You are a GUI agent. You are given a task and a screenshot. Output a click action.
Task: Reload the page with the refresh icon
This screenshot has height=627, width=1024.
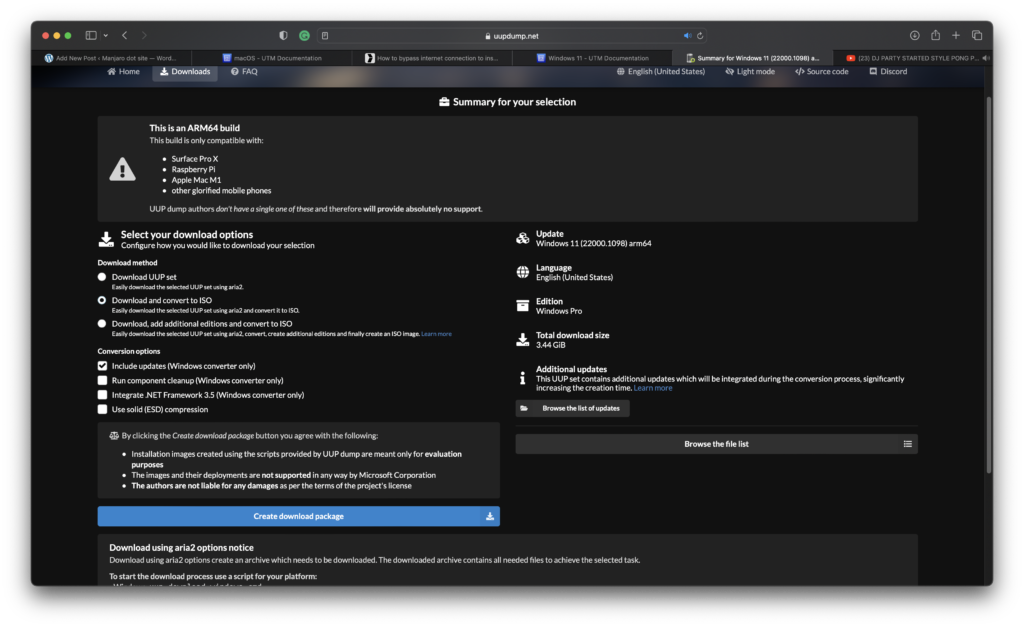699,35
